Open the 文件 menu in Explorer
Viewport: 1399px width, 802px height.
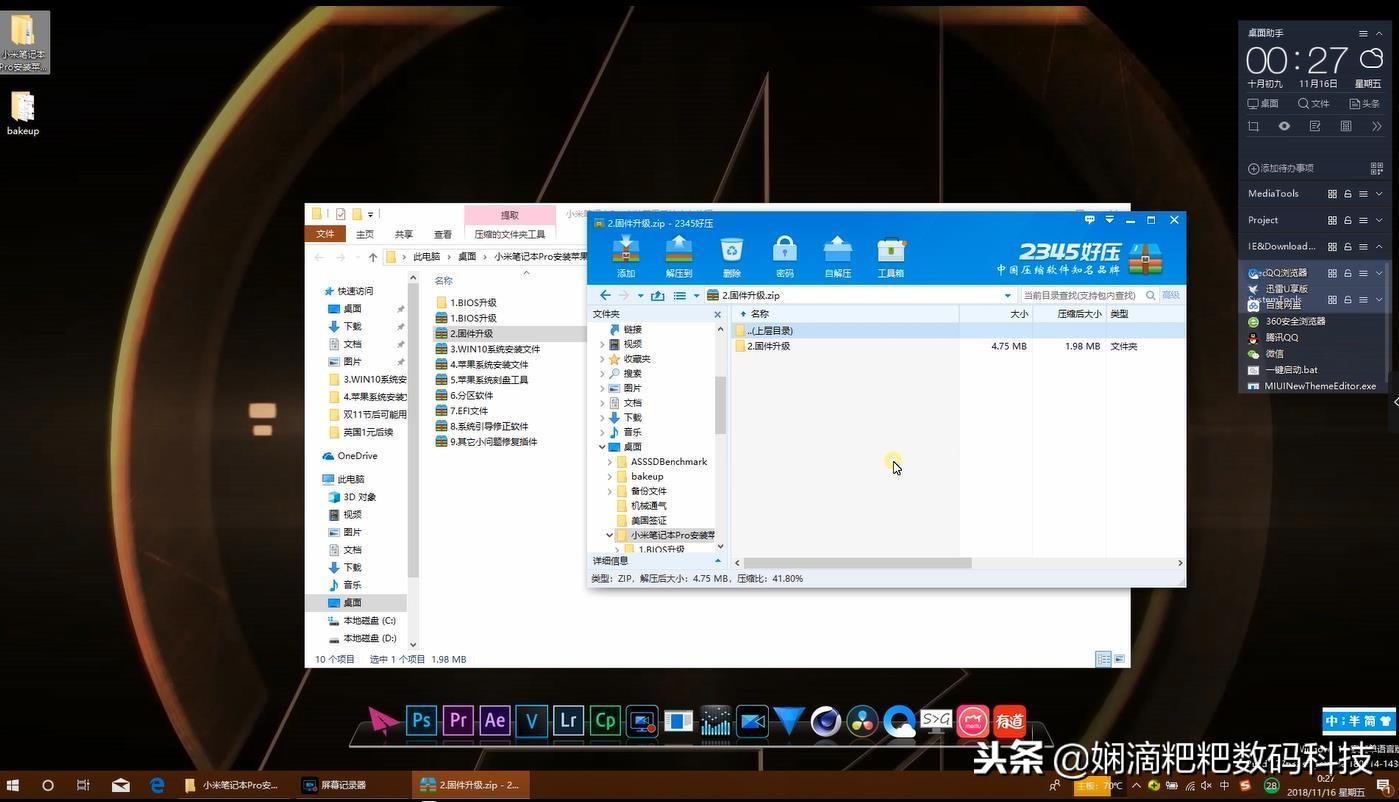(x=324, y=233)
